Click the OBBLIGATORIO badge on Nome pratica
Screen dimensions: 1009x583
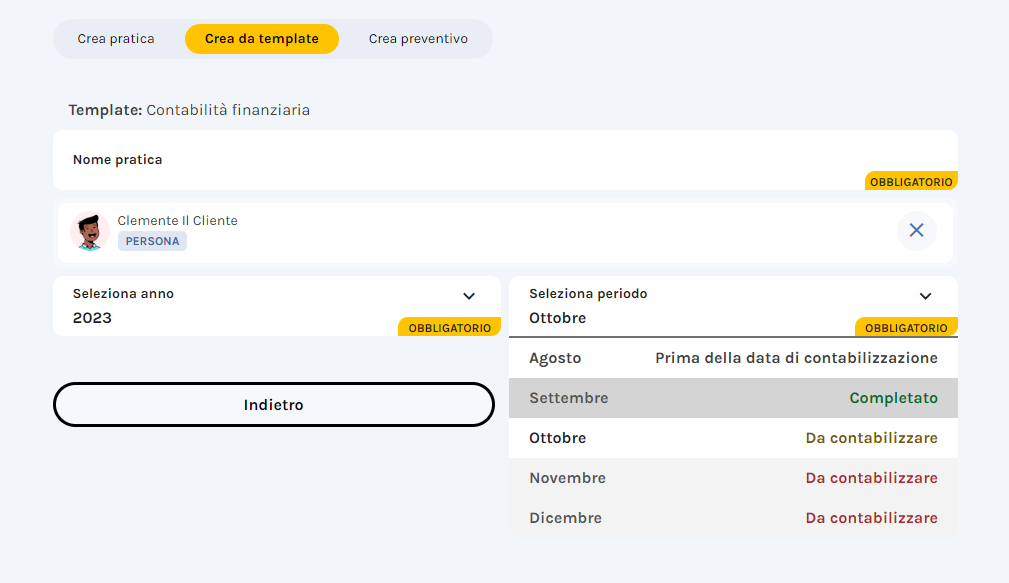pyautogui.click(x=911, y=181)
